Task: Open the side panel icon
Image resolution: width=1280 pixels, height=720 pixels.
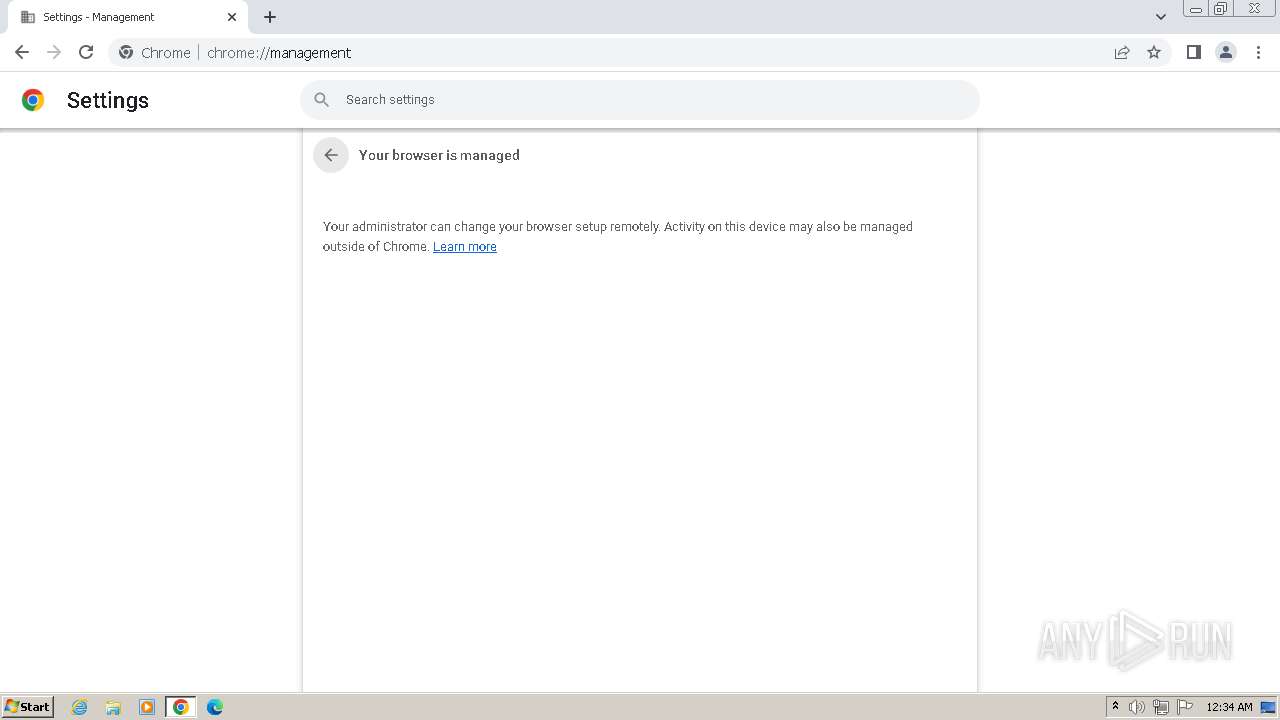Action: coord(1193,52)
